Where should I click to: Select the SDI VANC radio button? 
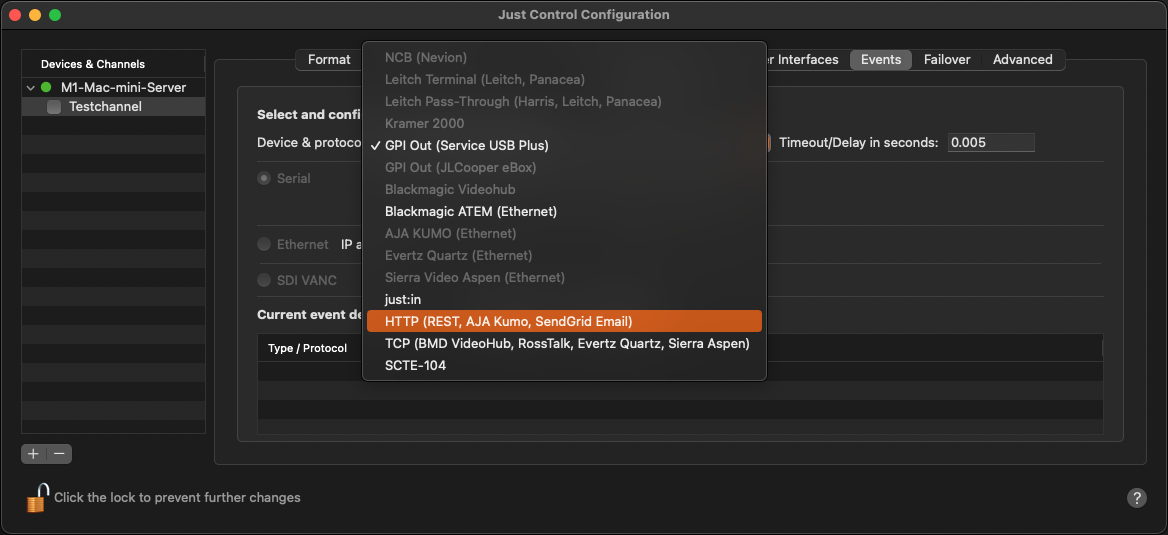click(264, 280)
